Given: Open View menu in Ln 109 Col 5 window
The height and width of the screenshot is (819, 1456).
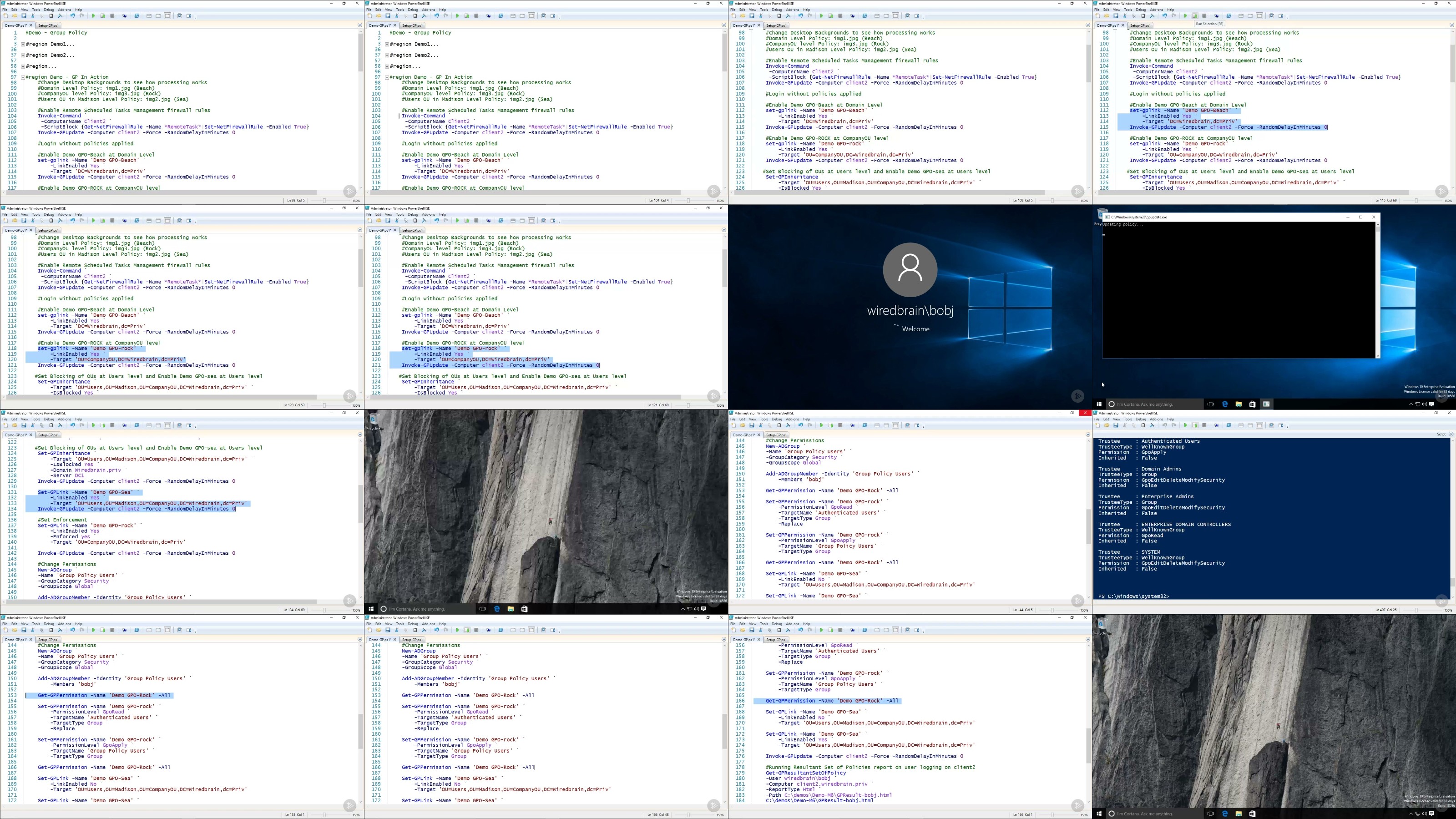Looking at the screenshot, I should [x=752, y=10].
